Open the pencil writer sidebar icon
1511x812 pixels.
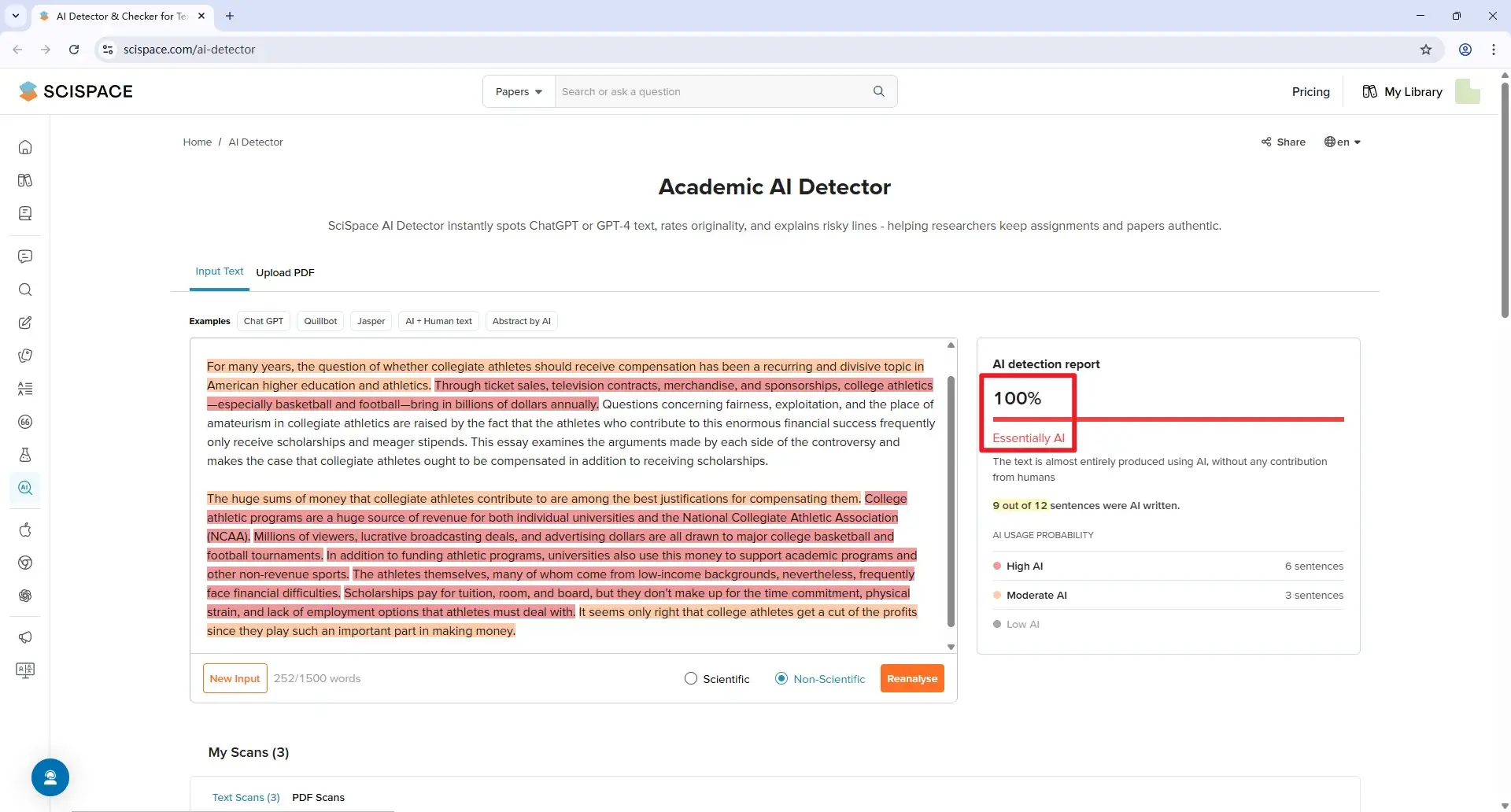[x=25, y=323]
